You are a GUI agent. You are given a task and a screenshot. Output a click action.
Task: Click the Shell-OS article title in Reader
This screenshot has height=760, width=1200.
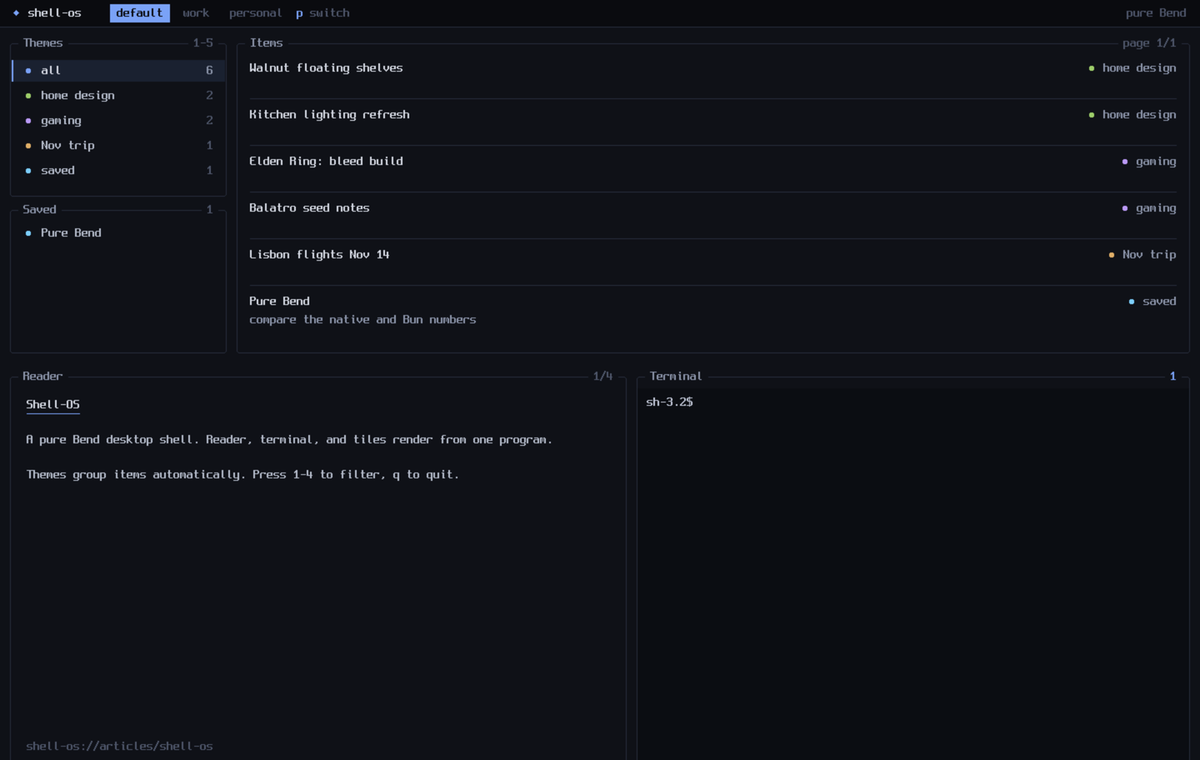(x=53, y=405)
